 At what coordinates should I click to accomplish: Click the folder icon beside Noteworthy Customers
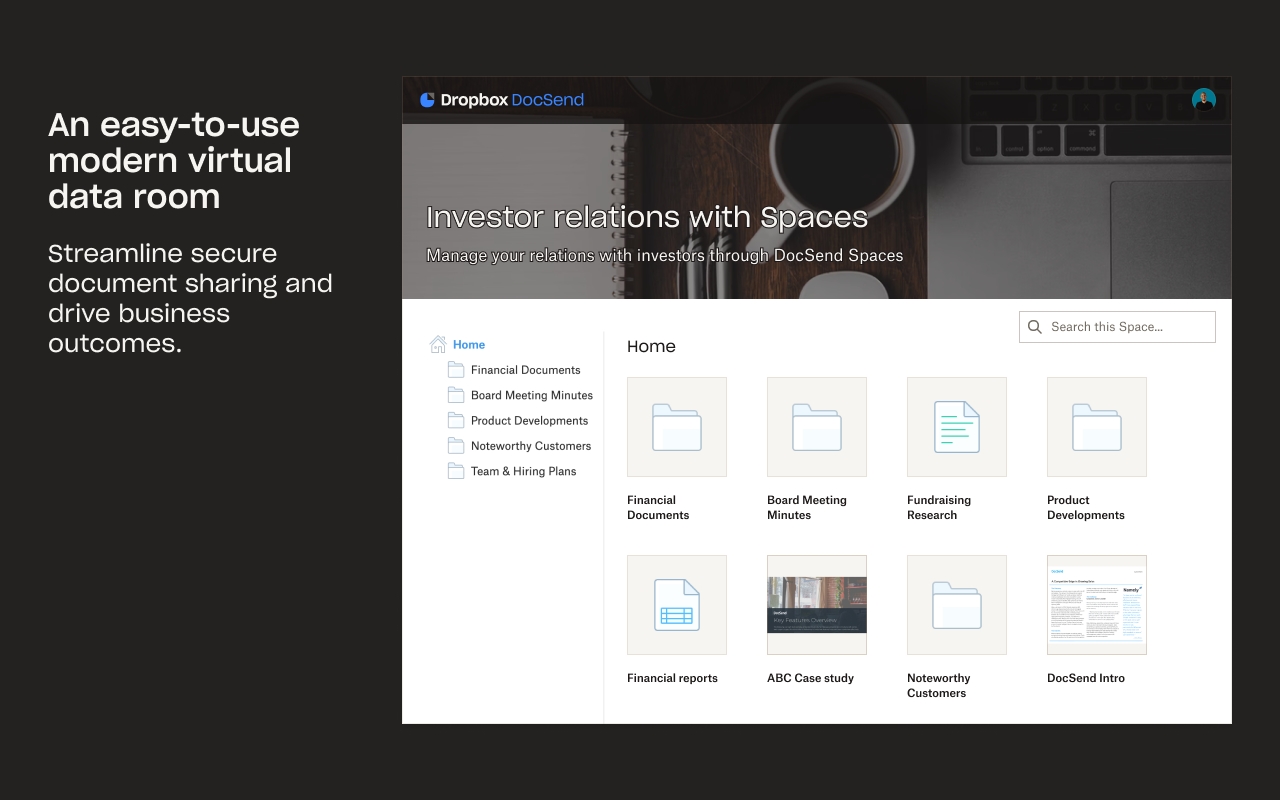pyautogui.click(x=455, y=445)
